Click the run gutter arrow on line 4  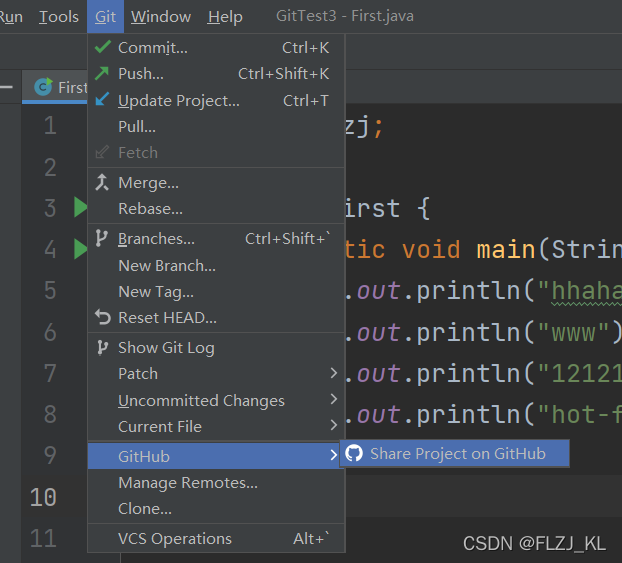81,249
